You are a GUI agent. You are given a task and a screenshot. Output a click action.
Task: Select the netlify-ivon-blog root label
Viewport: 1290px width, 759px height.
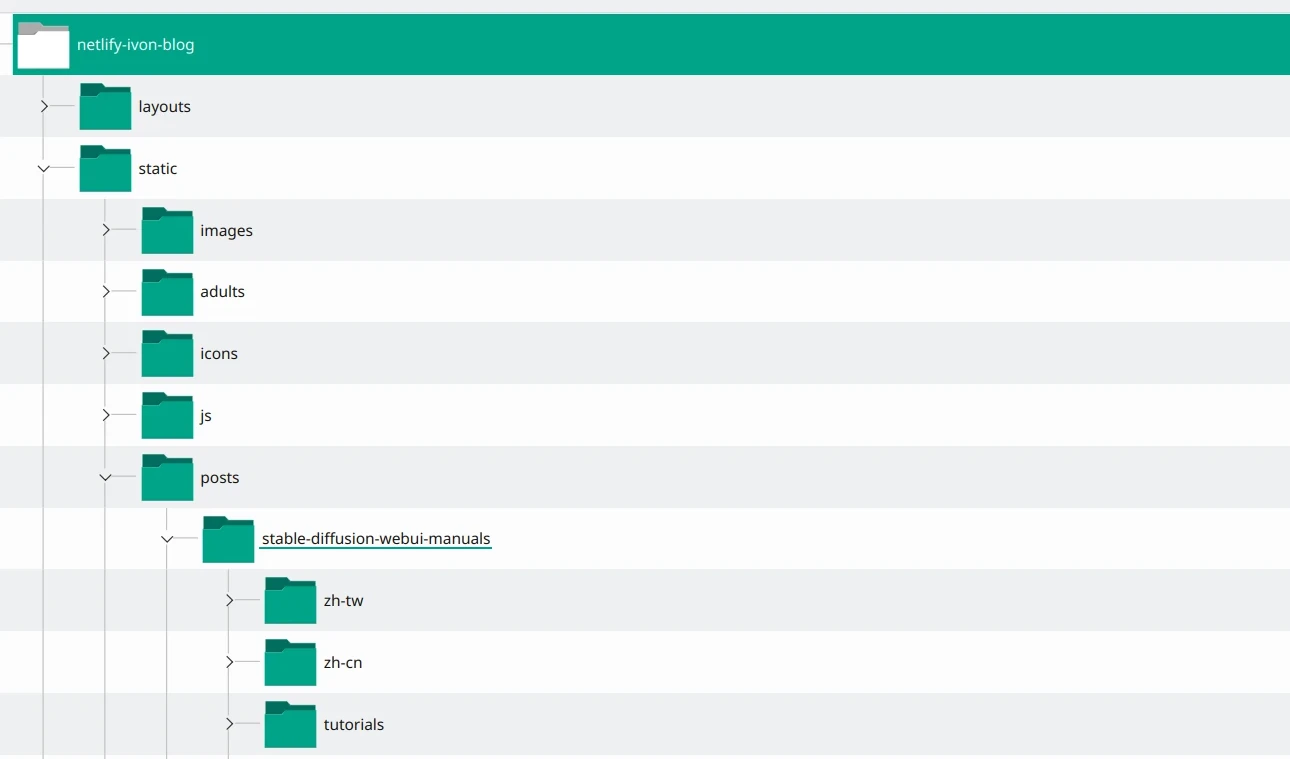click(136, 45)
